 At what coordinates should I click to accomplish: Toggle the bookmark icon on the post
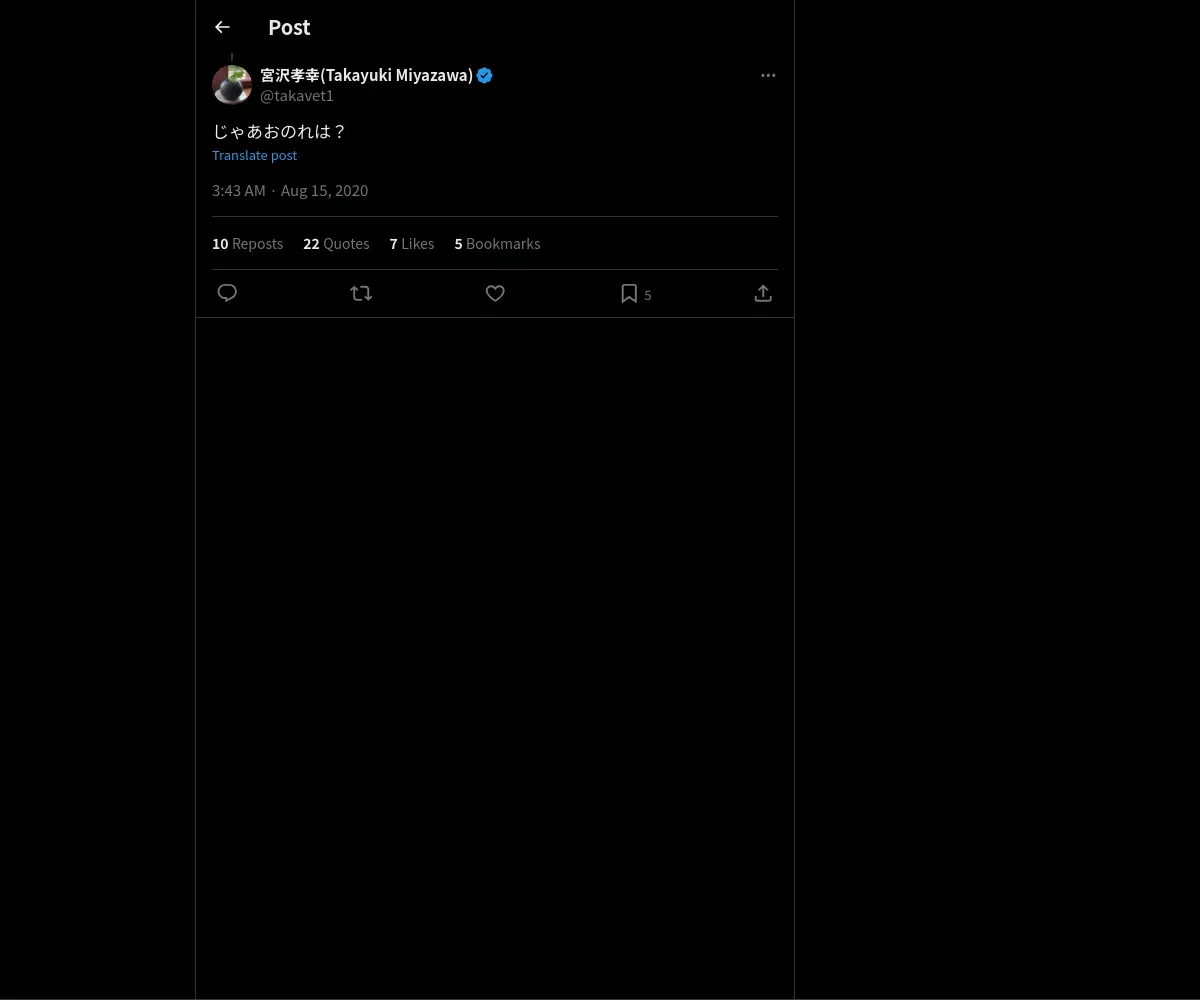[x=629, y=293]
